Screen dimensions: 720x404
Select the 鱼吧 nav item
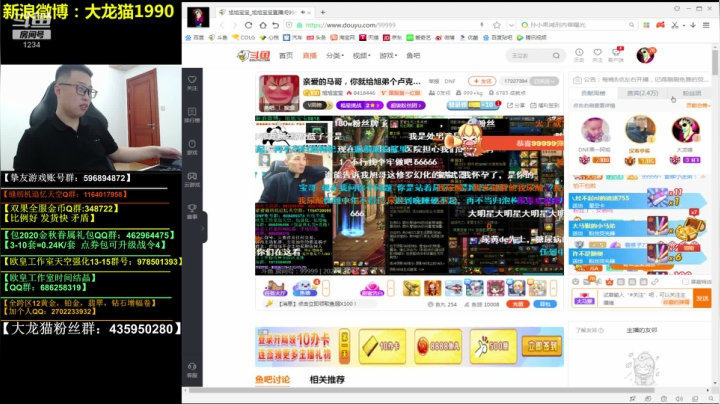click(x=413, y=56)
